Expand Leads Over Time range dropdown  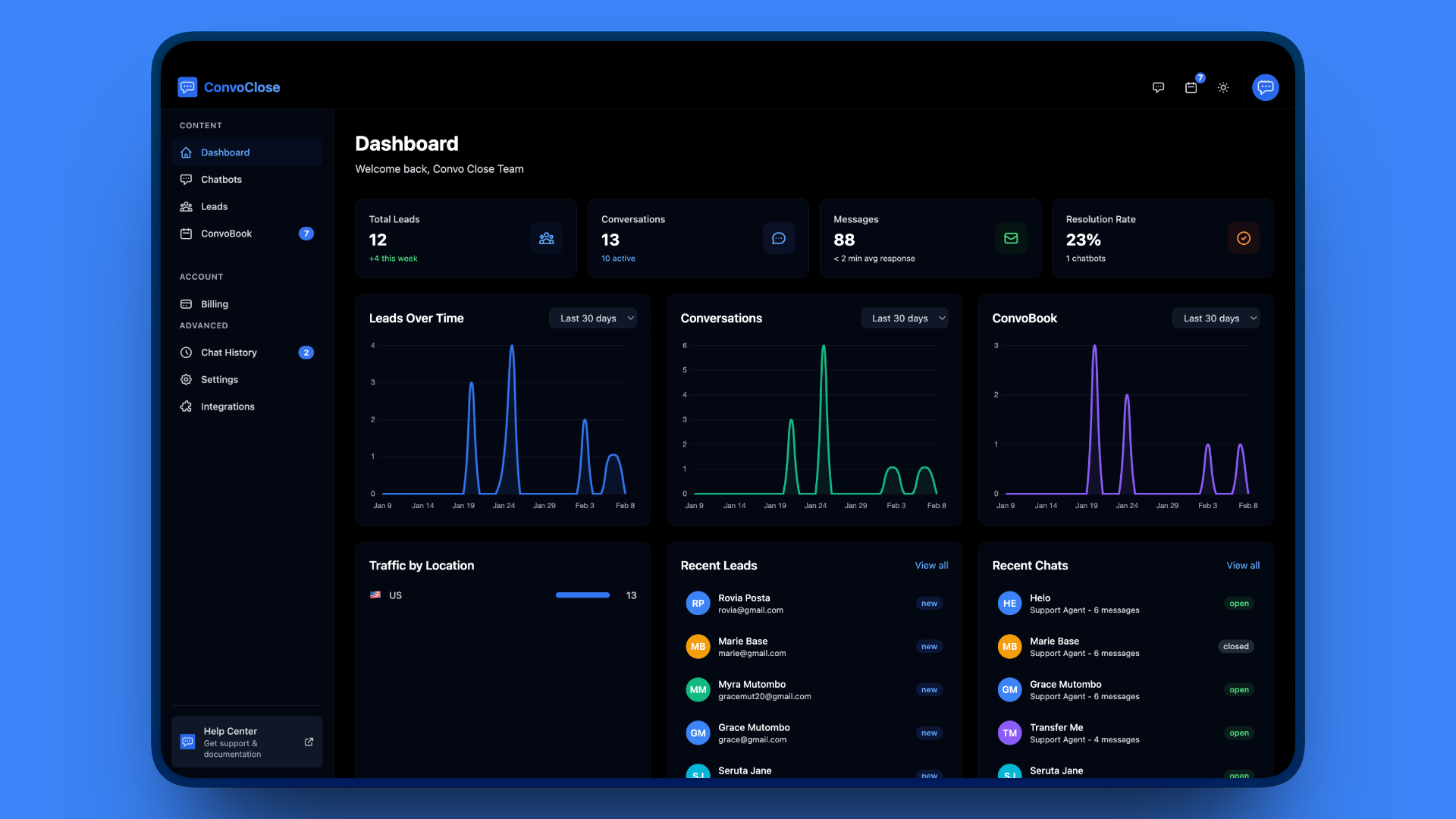point(593,318)
